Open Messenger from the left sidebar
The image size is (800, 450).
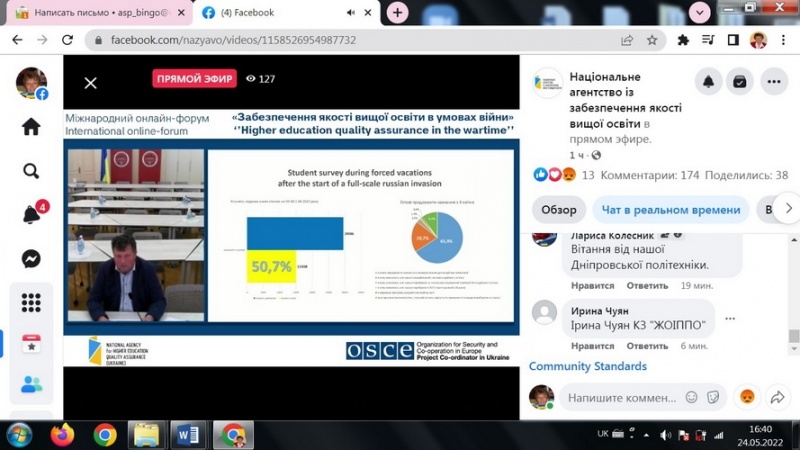click(x=31, y=258)
